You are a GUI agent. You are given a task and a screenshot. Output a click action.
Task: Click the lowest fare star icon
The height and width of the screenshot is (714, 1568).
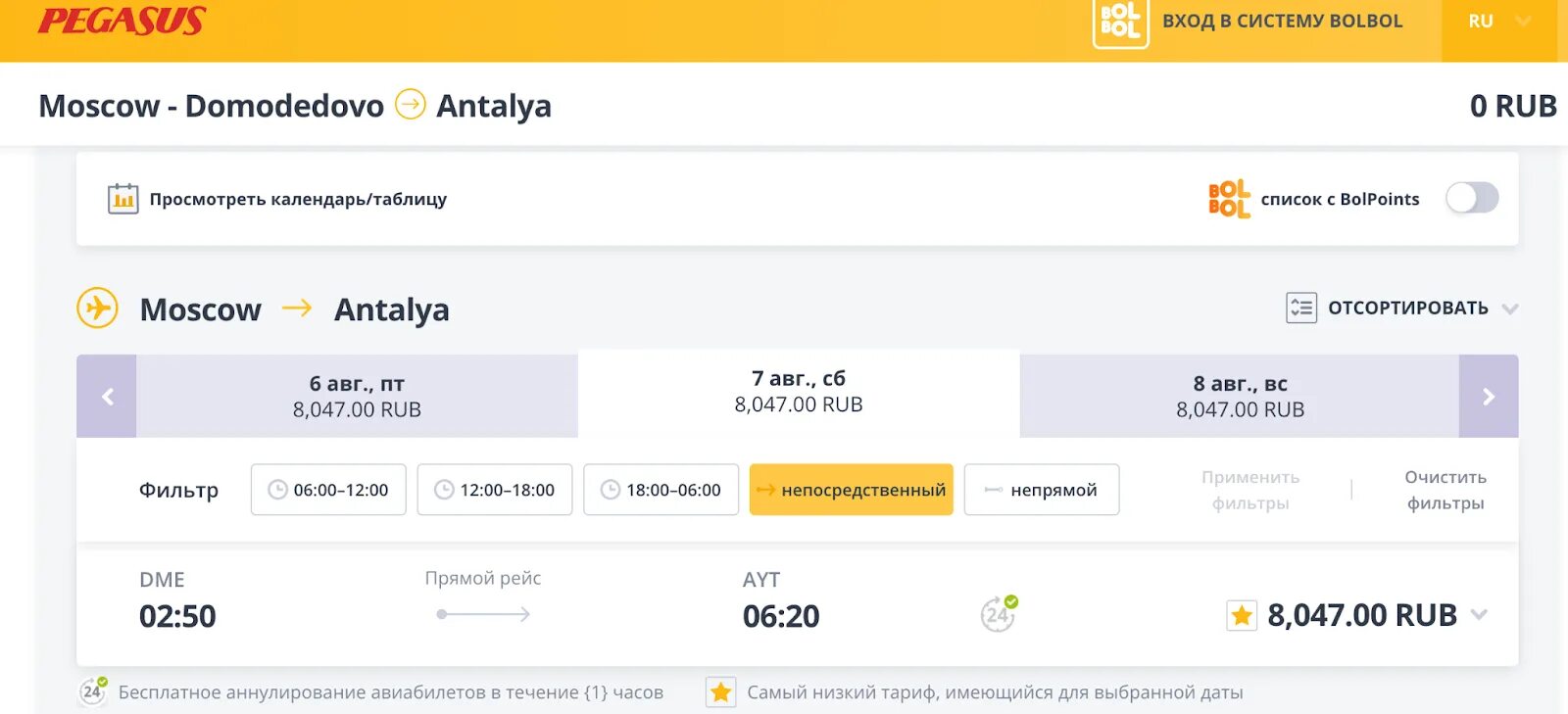(x=1242, y=615)
